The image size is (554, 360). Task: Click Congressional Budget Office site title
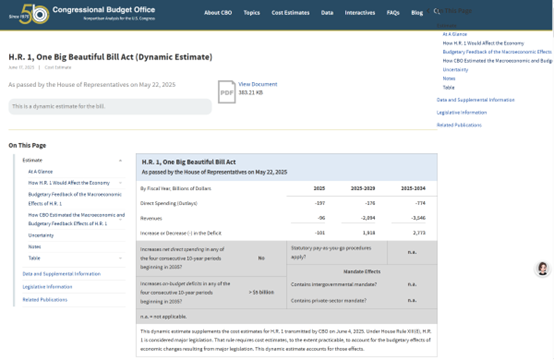click(x=104, y=10)
